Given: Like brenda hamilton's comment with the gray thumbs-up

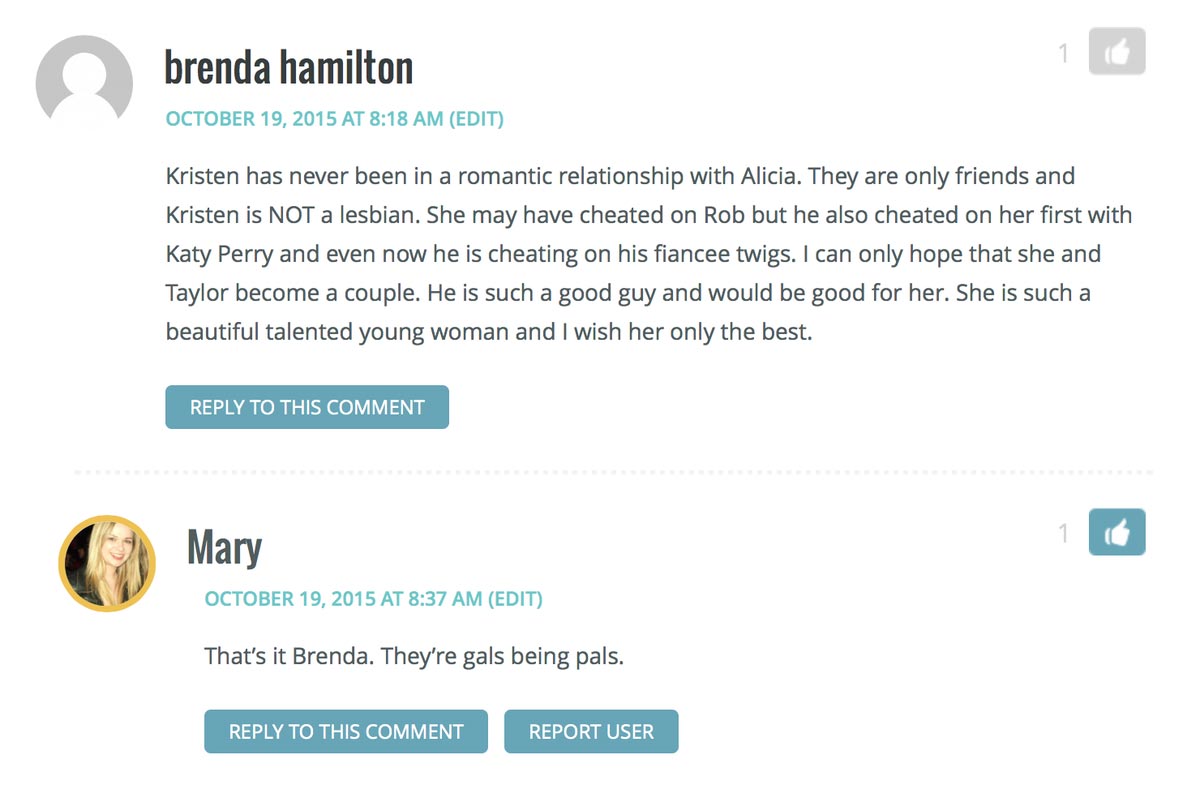Looking at the screenshot, I should click(1116, 52).
